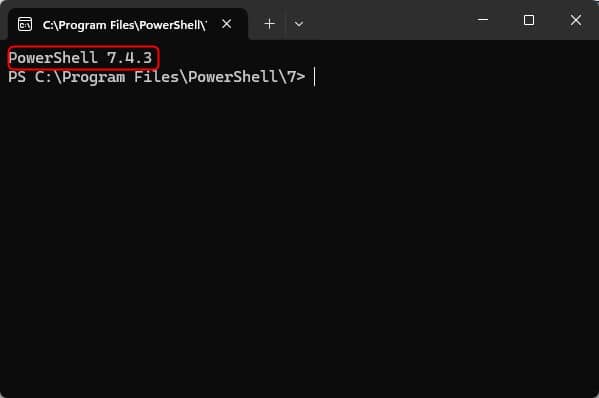Viewport: 599px width, 398px height.
Task: Open a new tab with the plus icon
Action: click(269, 24)
